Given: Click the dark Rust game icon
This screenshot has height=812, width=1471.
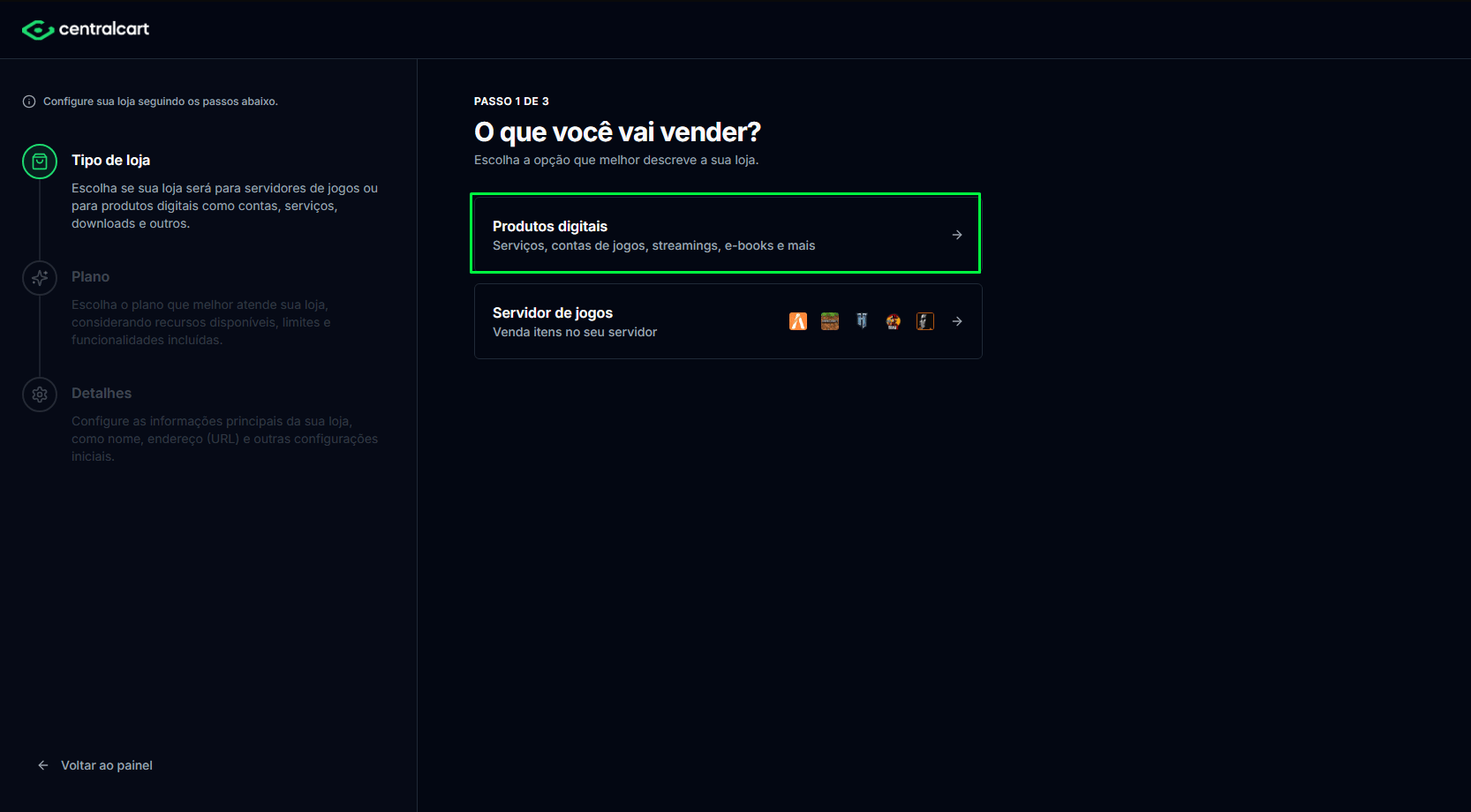Looking at the screenshot, I should (925, 321).
